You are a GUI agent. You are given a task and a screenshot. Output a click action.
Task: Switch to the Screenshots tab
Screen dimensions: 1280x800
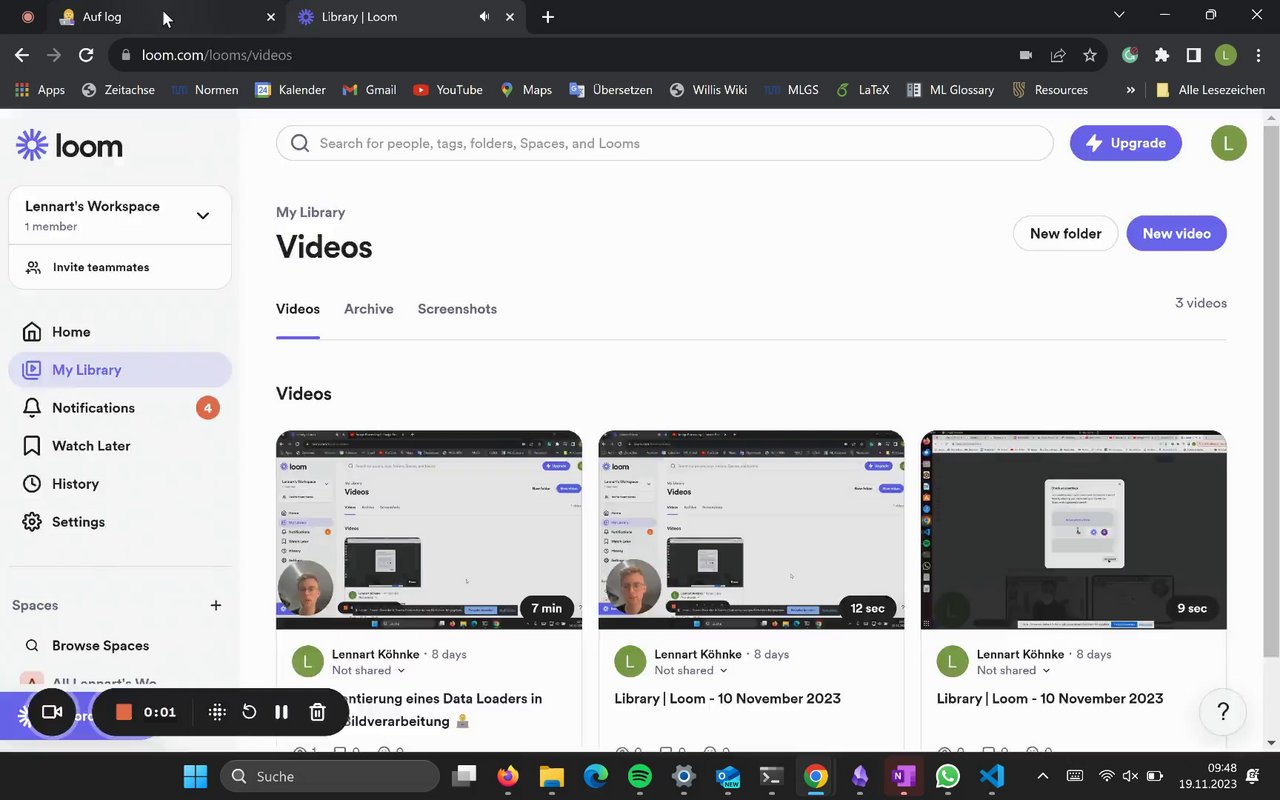457,309
